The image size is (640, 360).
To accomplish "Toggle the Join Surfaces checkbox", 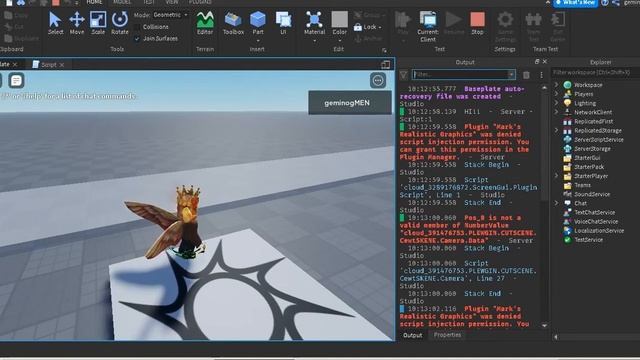I will (x=137, y=39).
